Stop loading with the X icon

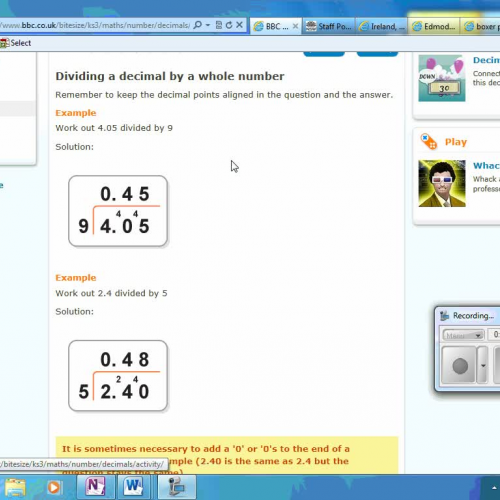coord(239,25)
